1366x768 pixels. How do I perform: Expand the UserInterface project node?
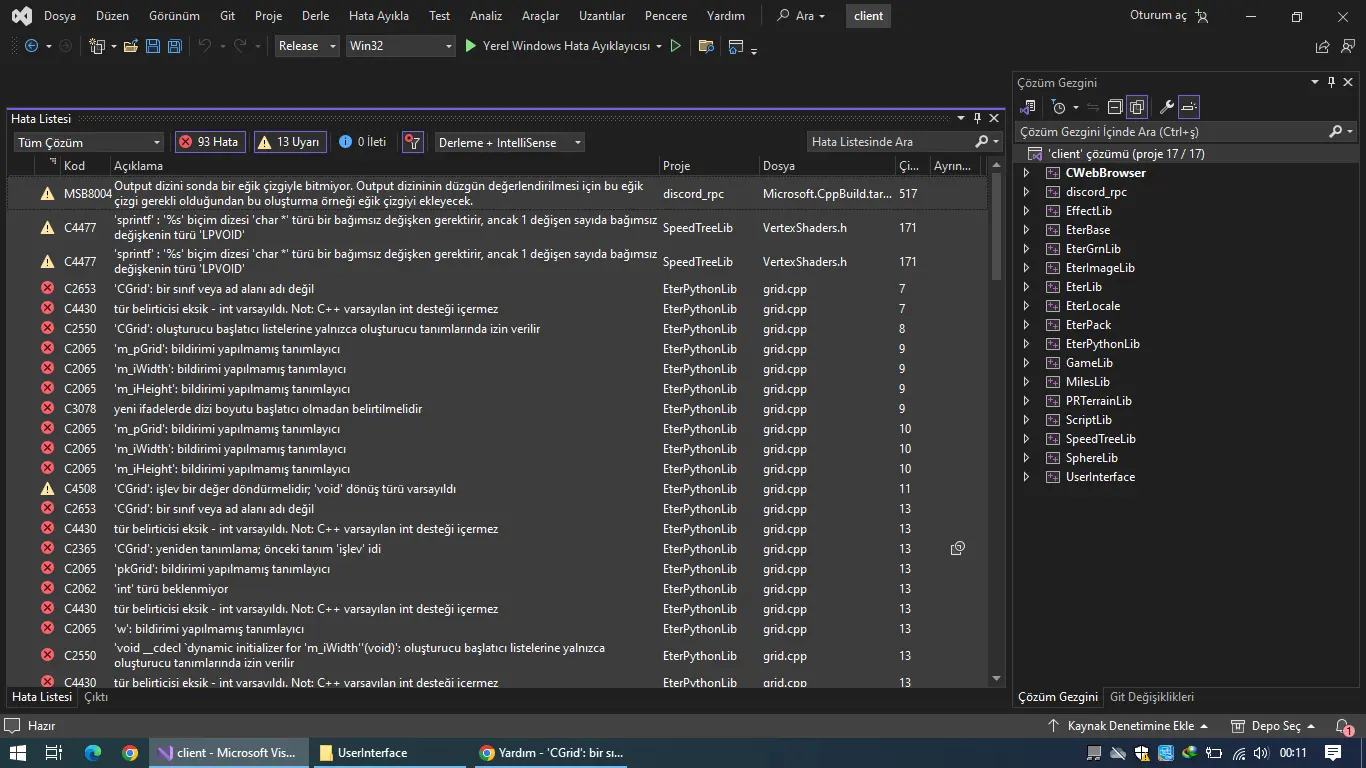tap(1026, 477)
